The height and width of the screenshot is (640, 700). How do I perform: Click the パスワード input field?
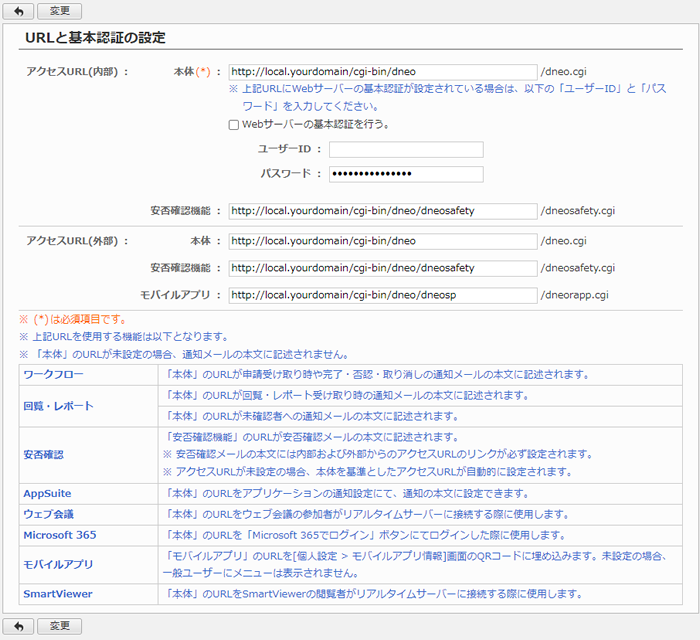pyautogui.click(x=406, y=174)
